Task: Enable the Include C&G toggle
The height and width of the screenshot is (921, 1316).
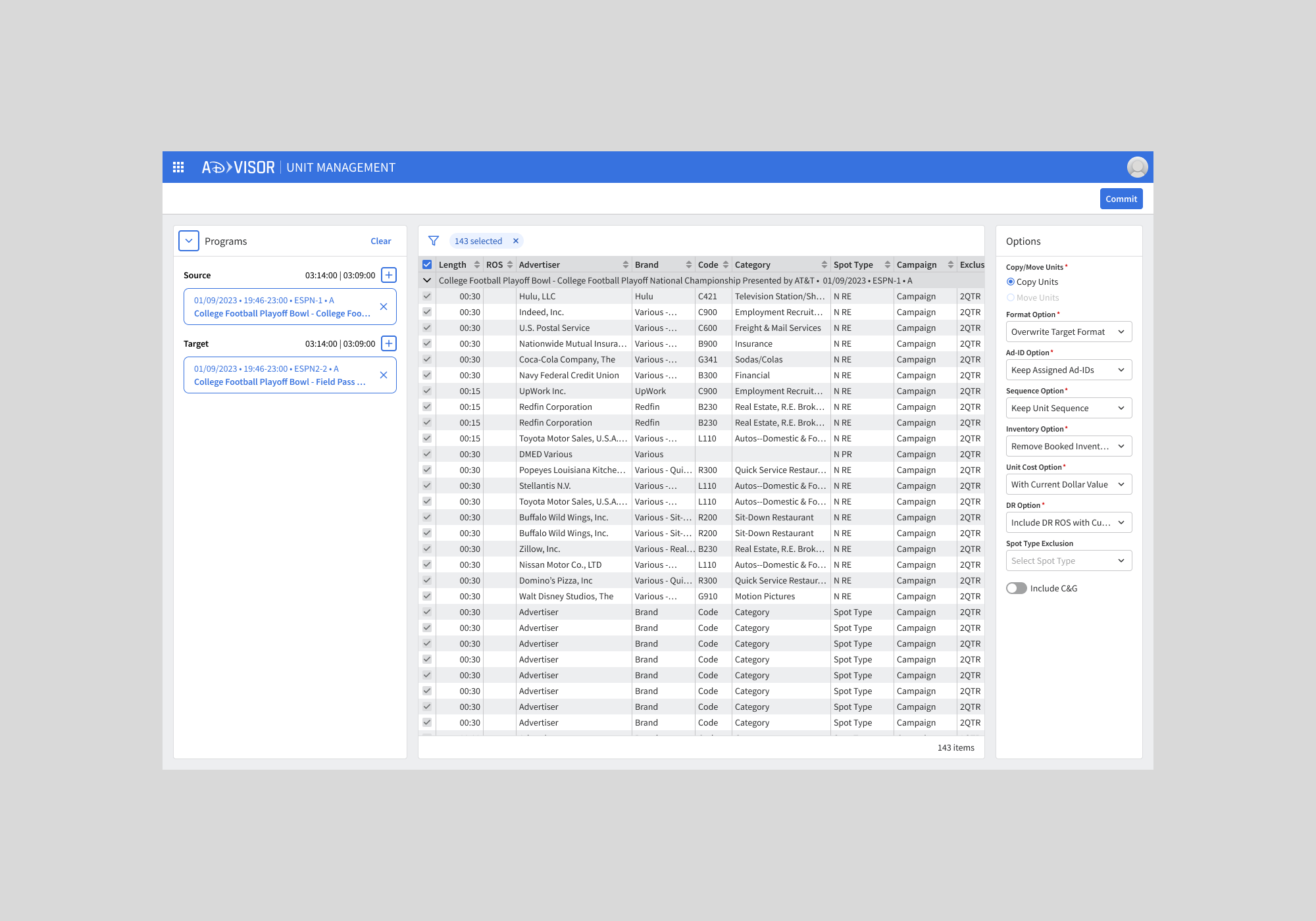Action: click(1017, 588)
